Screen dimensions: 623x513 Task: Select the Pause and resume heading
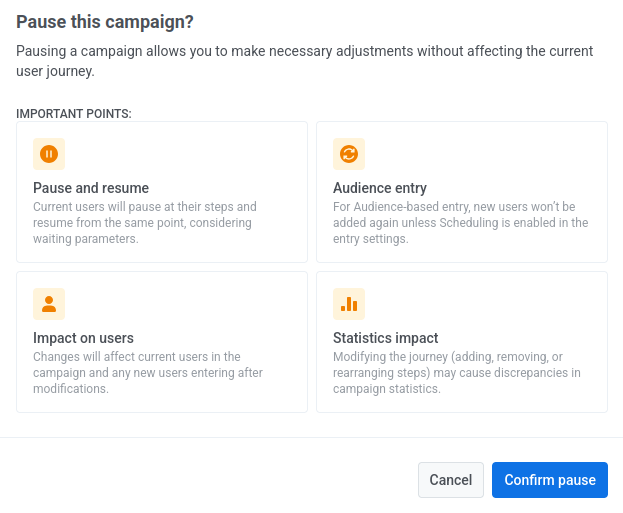point(91,188)
